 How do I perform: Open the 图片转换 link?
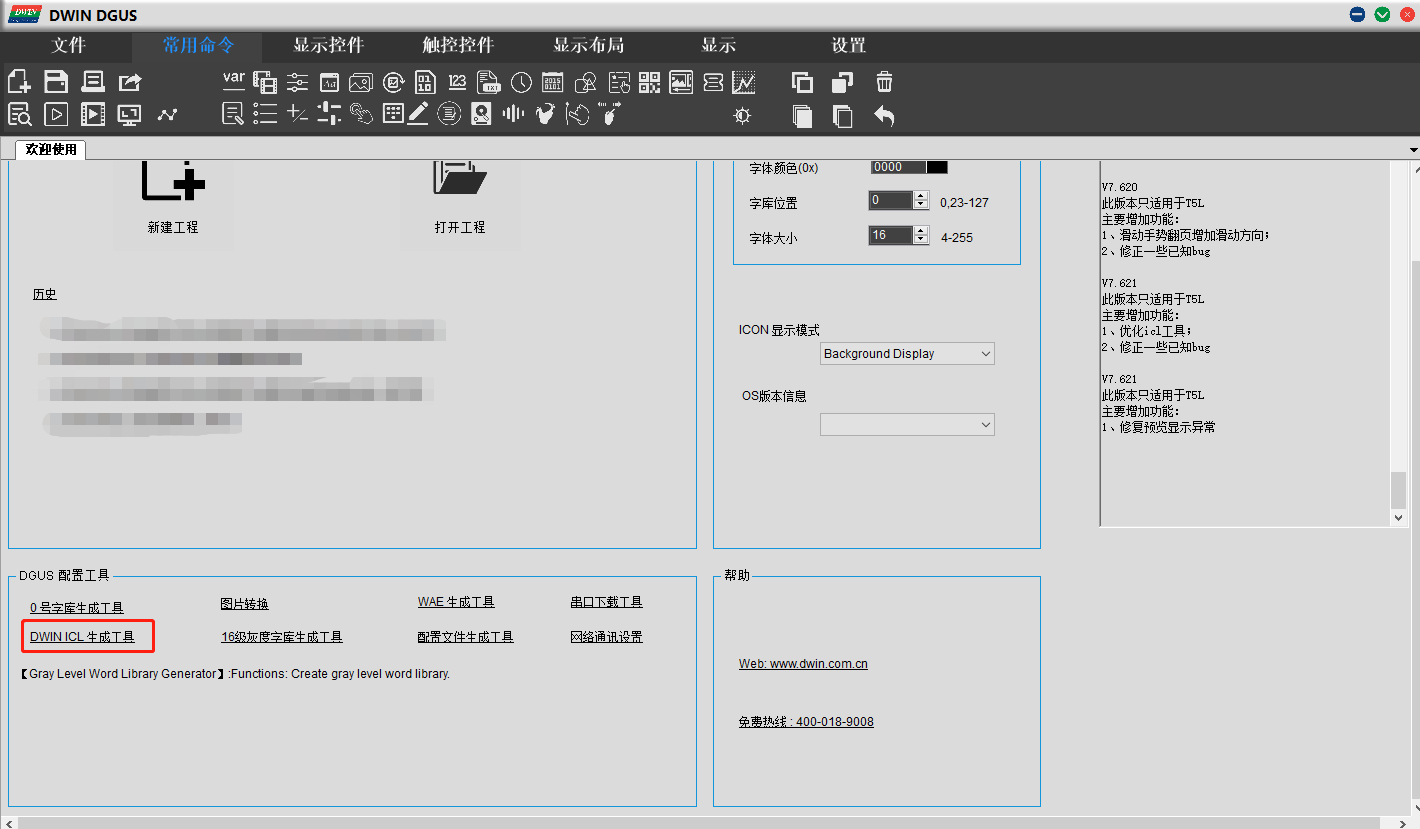(245, 604)
